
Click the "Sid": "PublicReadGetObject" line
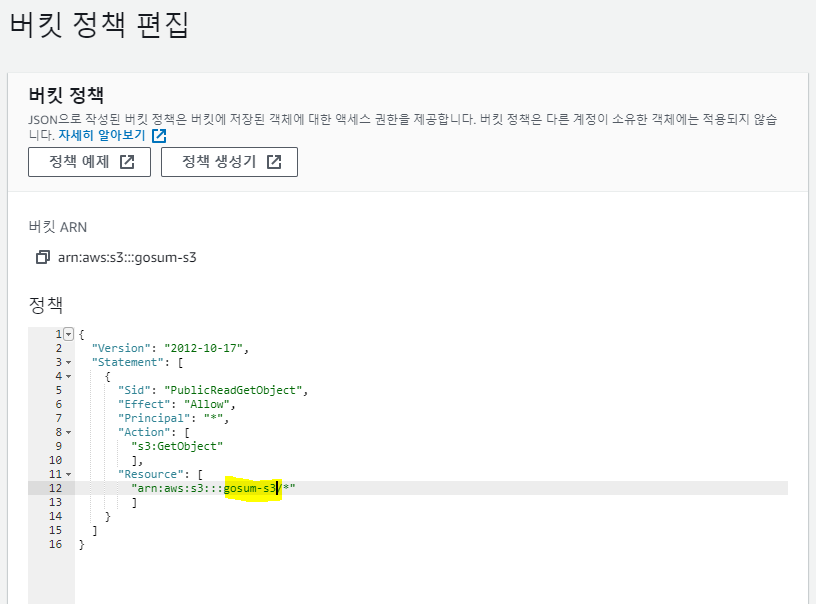213,390
